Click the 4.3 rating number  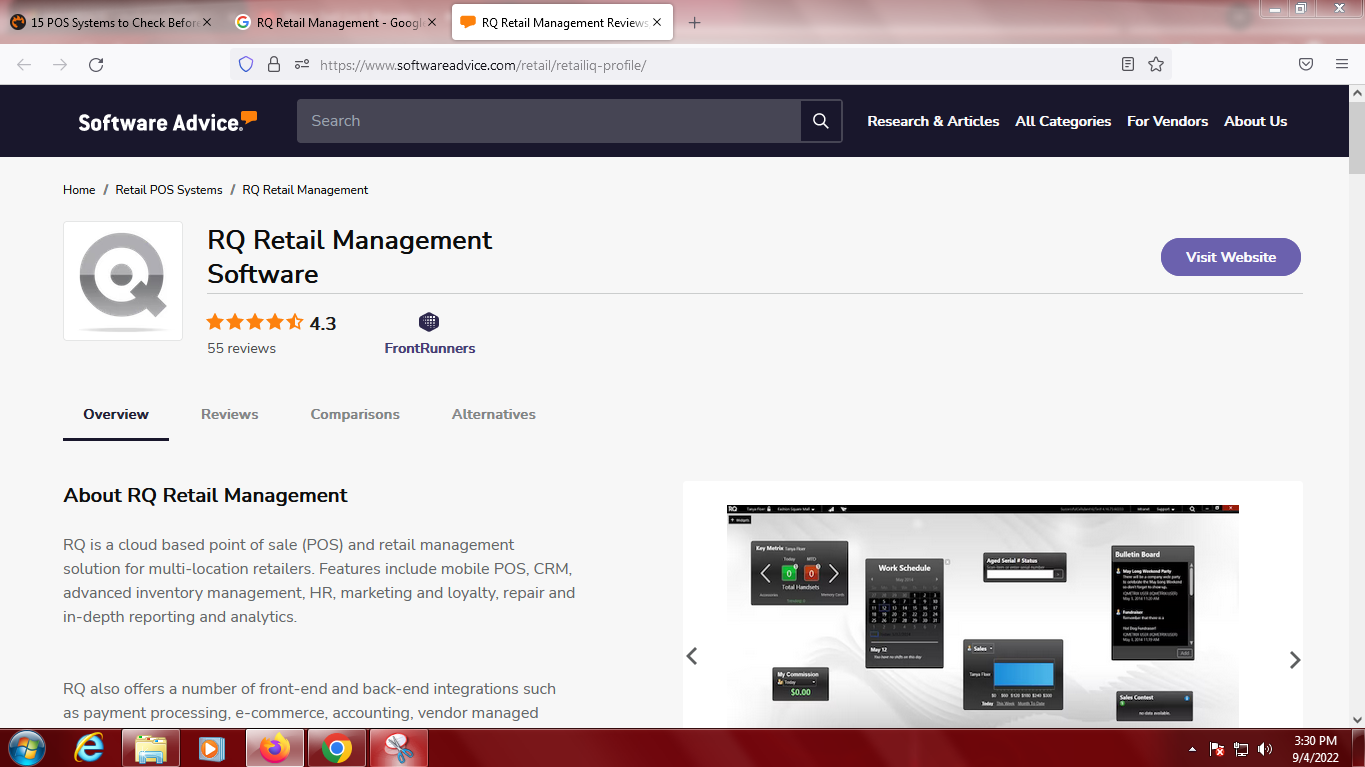(x=323, y=323)
